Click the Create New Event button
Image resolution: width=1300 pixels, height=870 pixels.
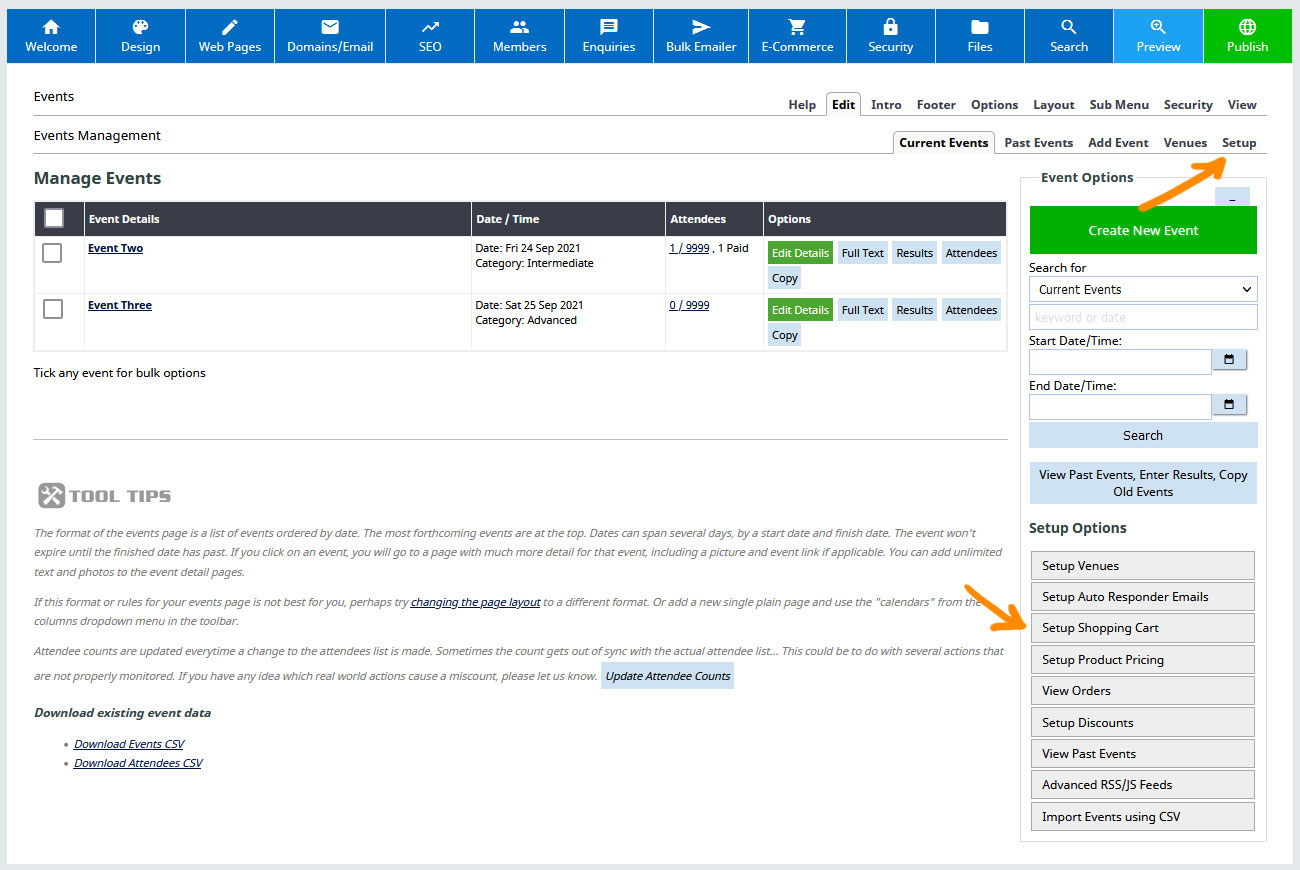tap(1143, 230)
